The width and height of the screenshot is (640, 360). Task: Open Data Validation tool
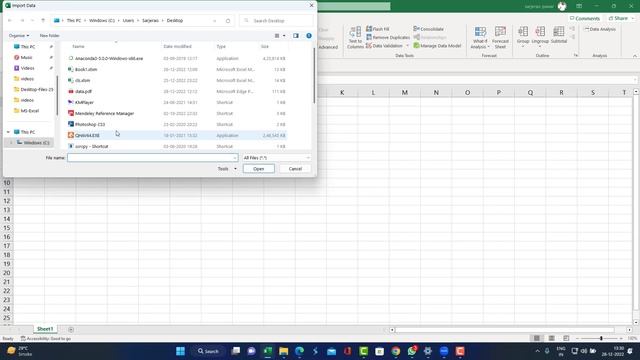click(384, 46)
